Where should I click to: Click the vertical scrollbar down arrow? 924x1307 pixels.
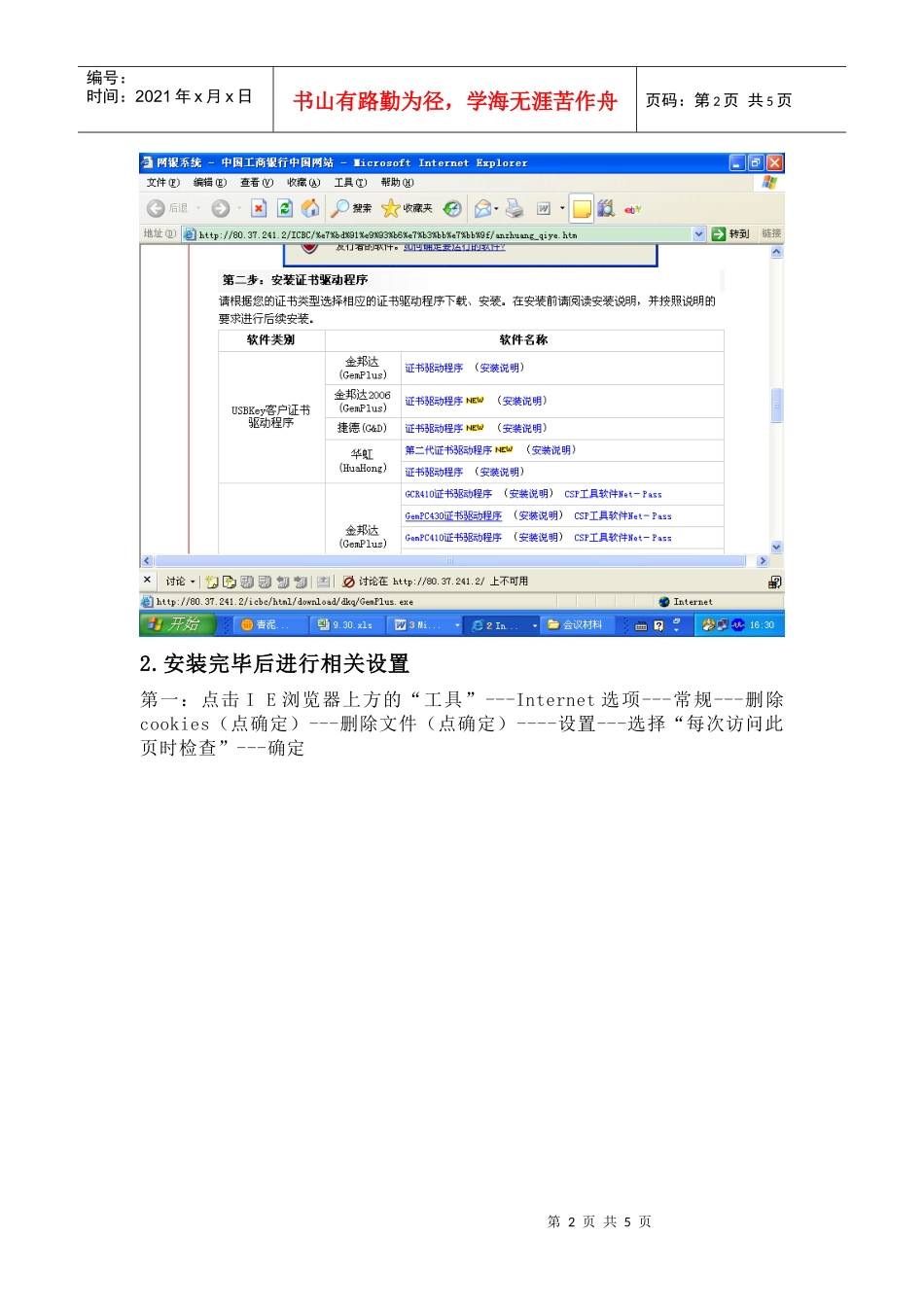[x=777, y=548]
